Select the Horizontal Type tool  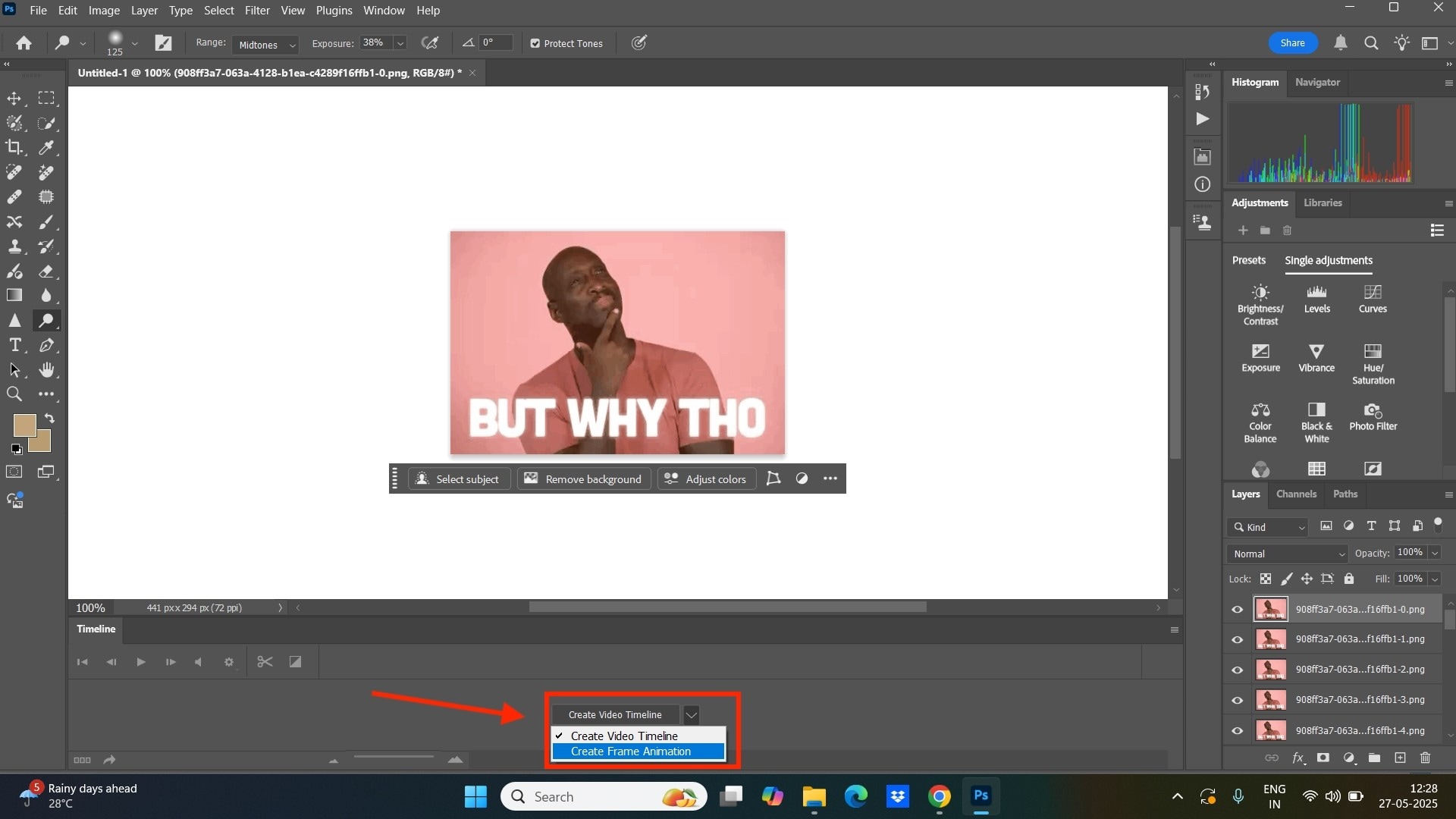pyautogui.click(x=14, y=345)
